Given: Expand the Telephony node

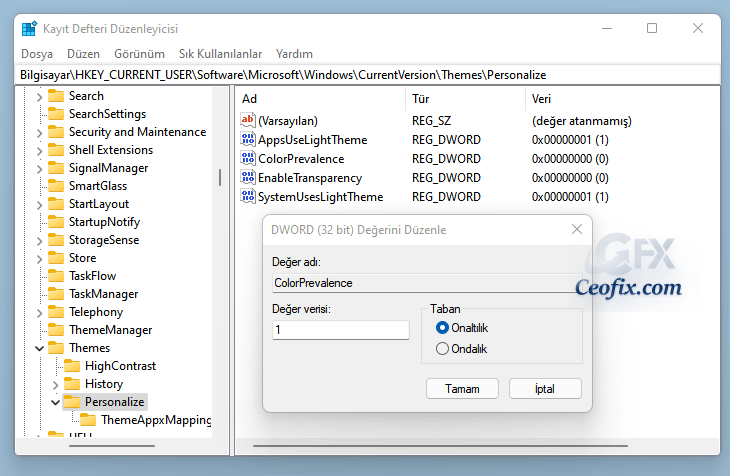Looking at the screenshot, I should (39, 313).
